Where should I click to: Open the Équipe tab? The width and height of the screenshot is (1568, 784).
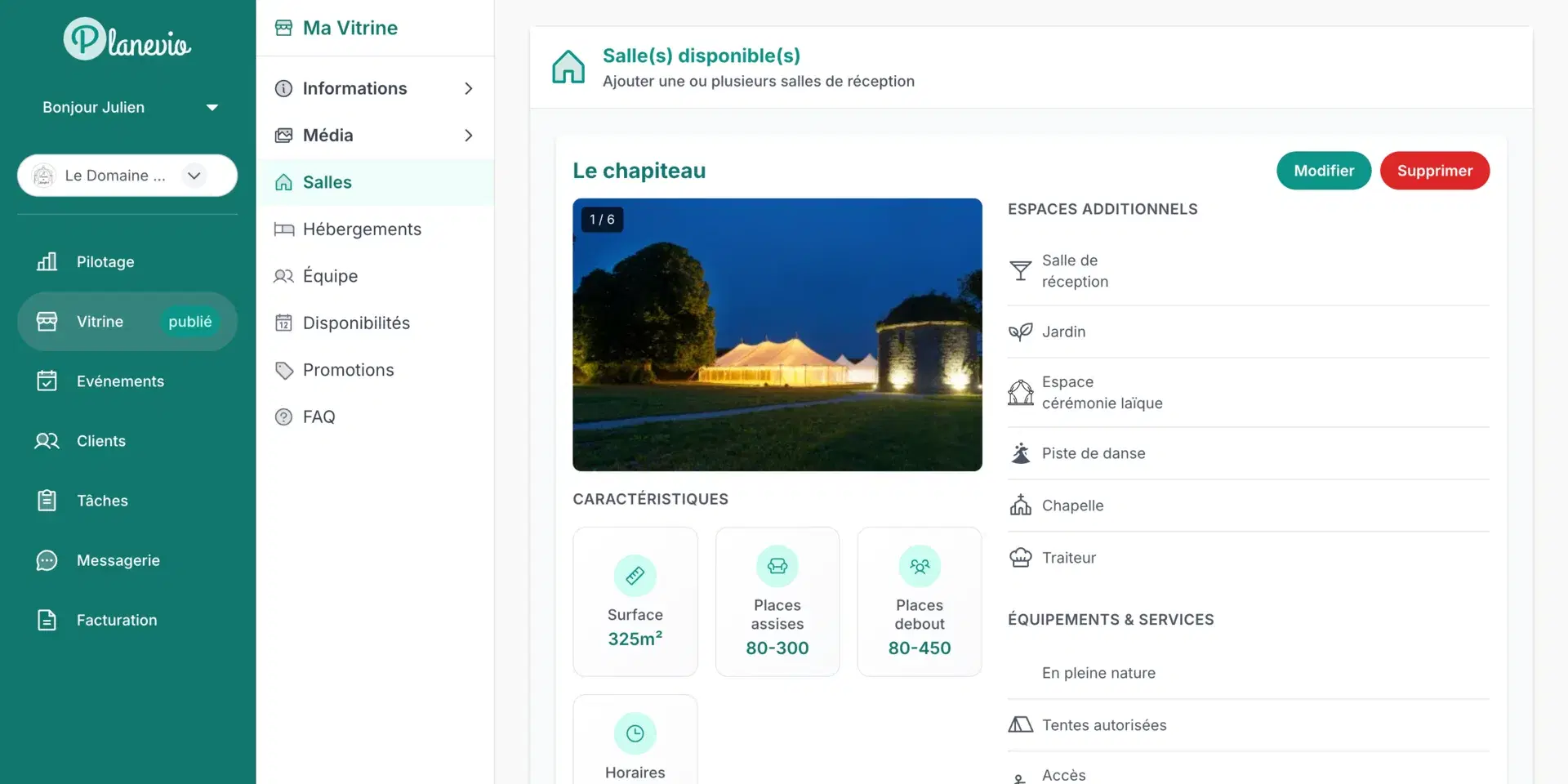coord(375,276)
